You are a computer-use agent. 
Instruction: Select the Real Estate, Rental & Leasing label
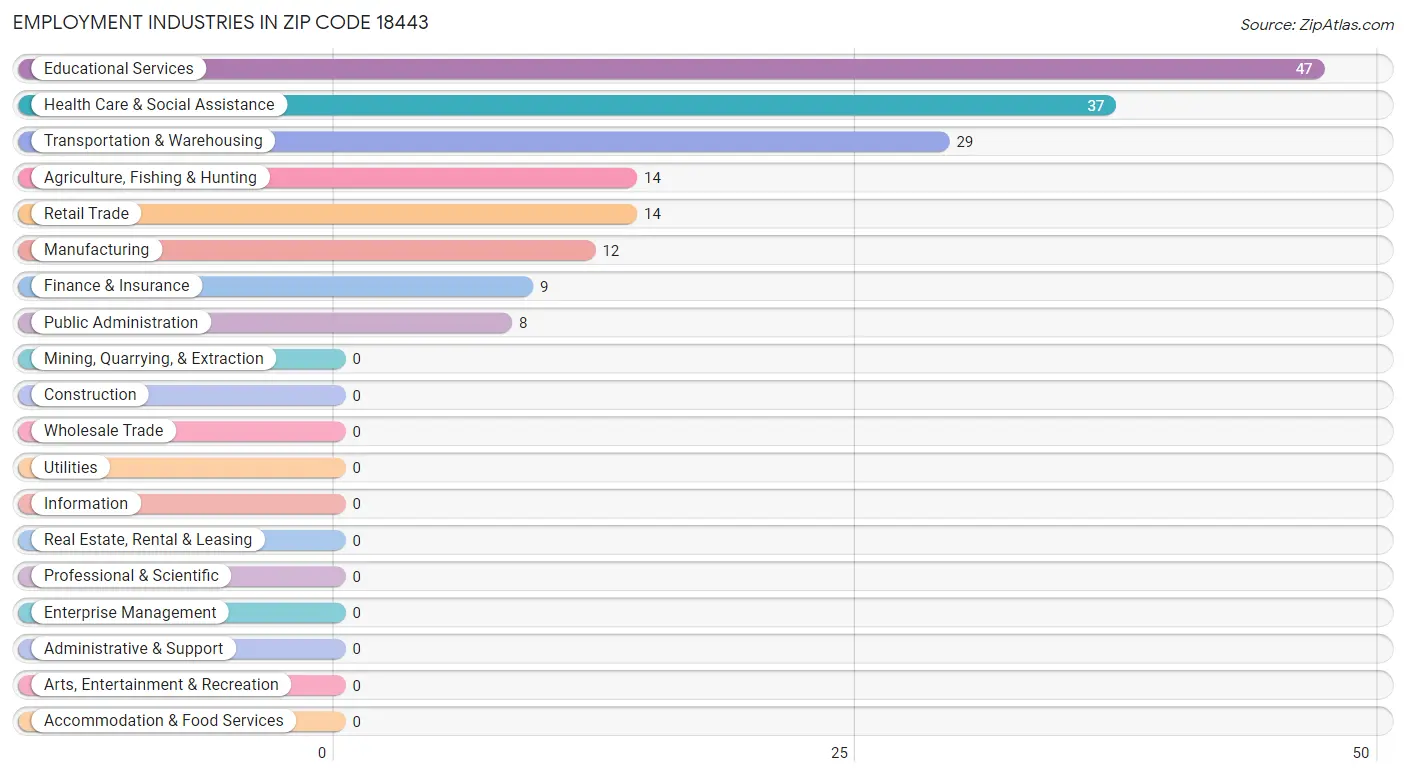(x=148, y=540)
